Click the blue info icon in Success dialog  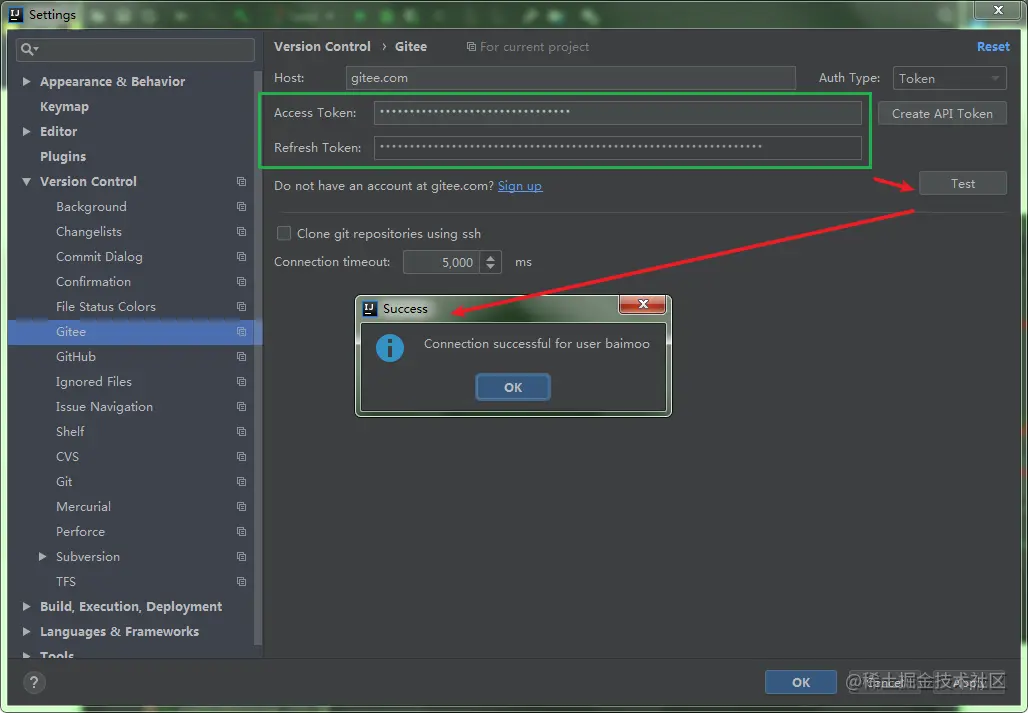coord(389,348)
